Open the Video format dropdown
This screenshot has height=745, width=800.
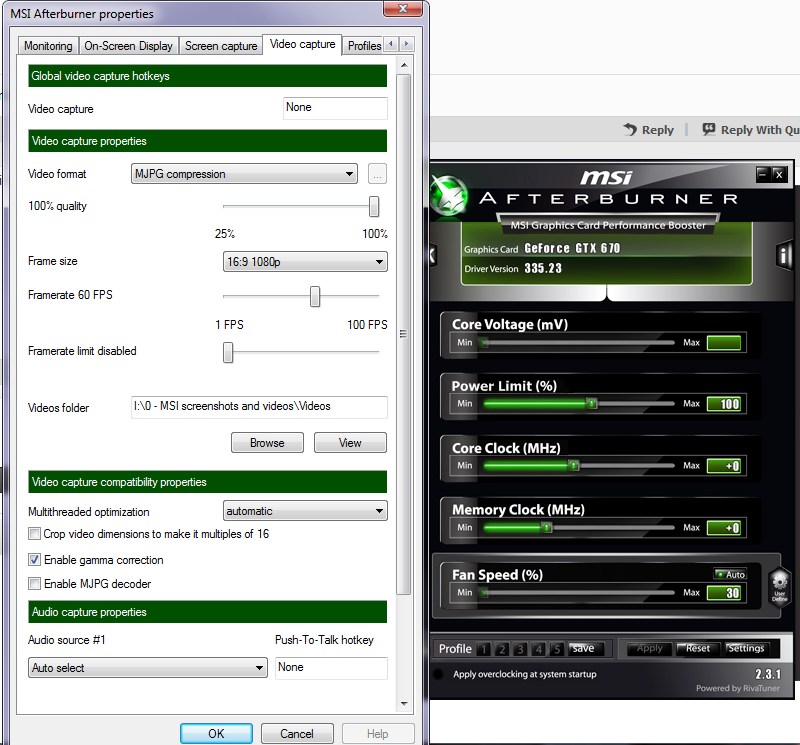pyautogui.click(x=244, y=174)
